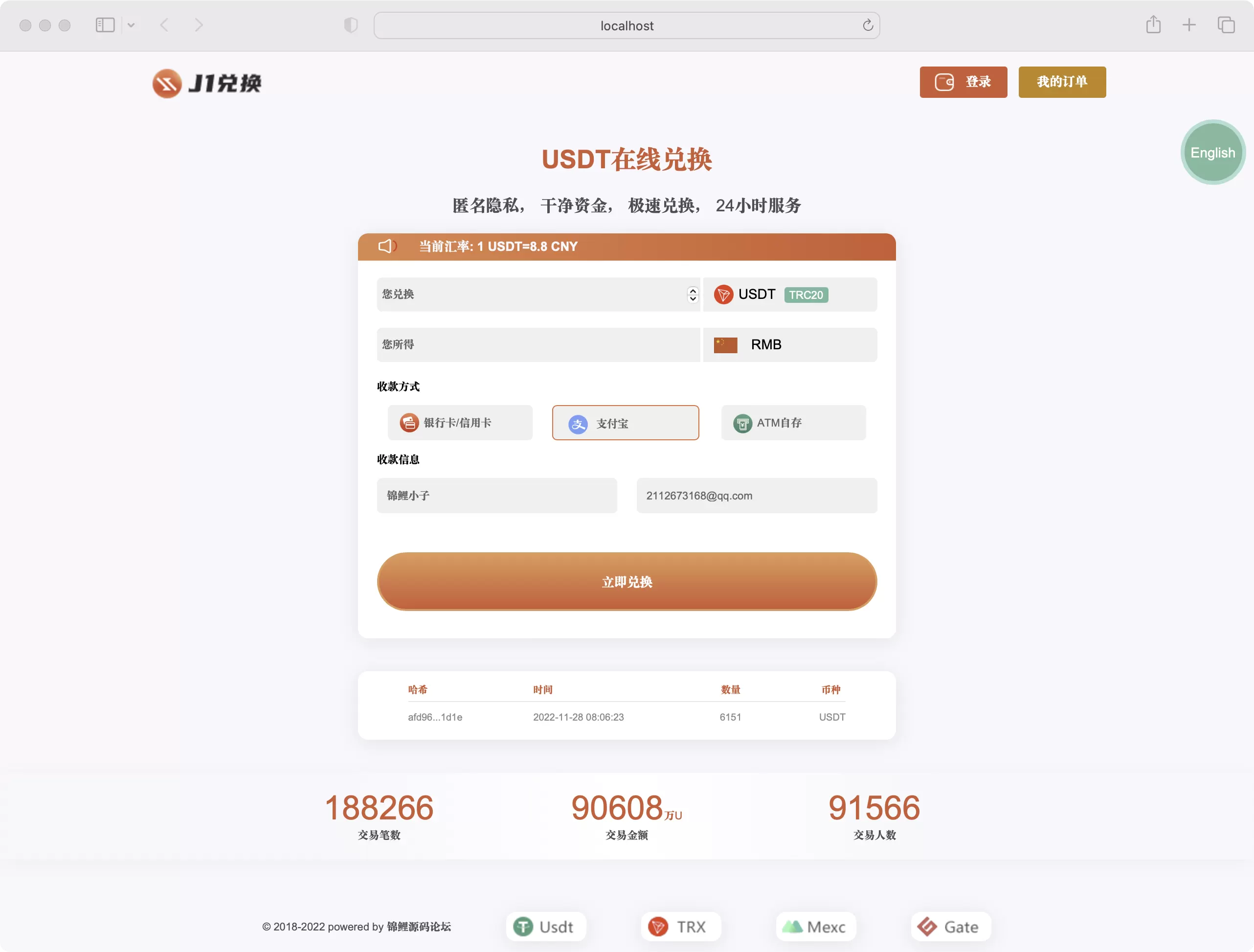Click the speaker announcement icon
This screenshot has height=952, width=1254.
click(387, 246)
